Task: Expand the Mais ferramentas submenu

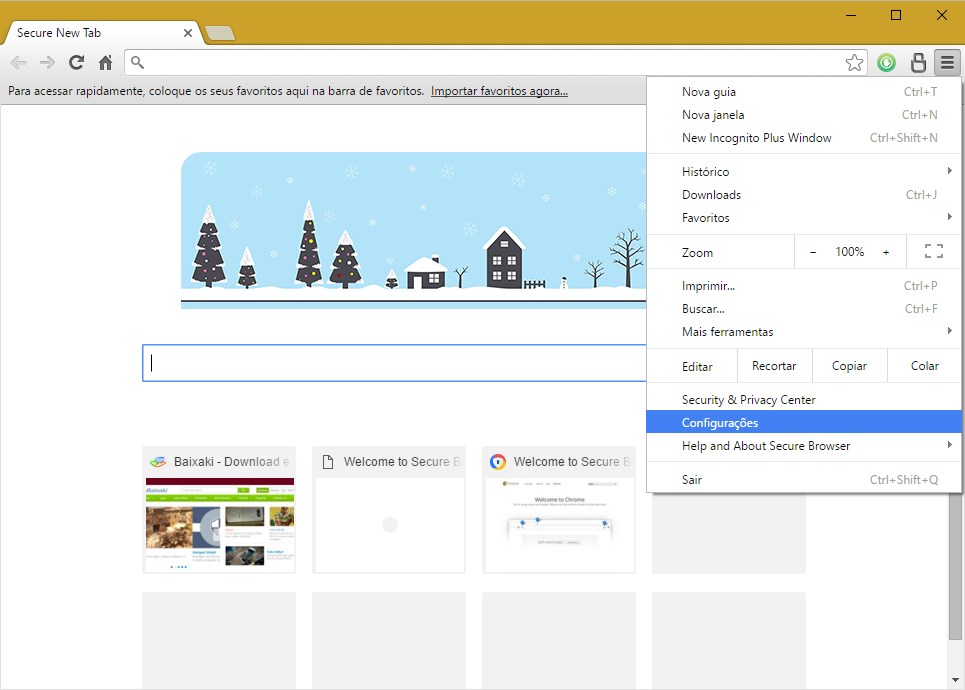Action: (x=804, y=332)
